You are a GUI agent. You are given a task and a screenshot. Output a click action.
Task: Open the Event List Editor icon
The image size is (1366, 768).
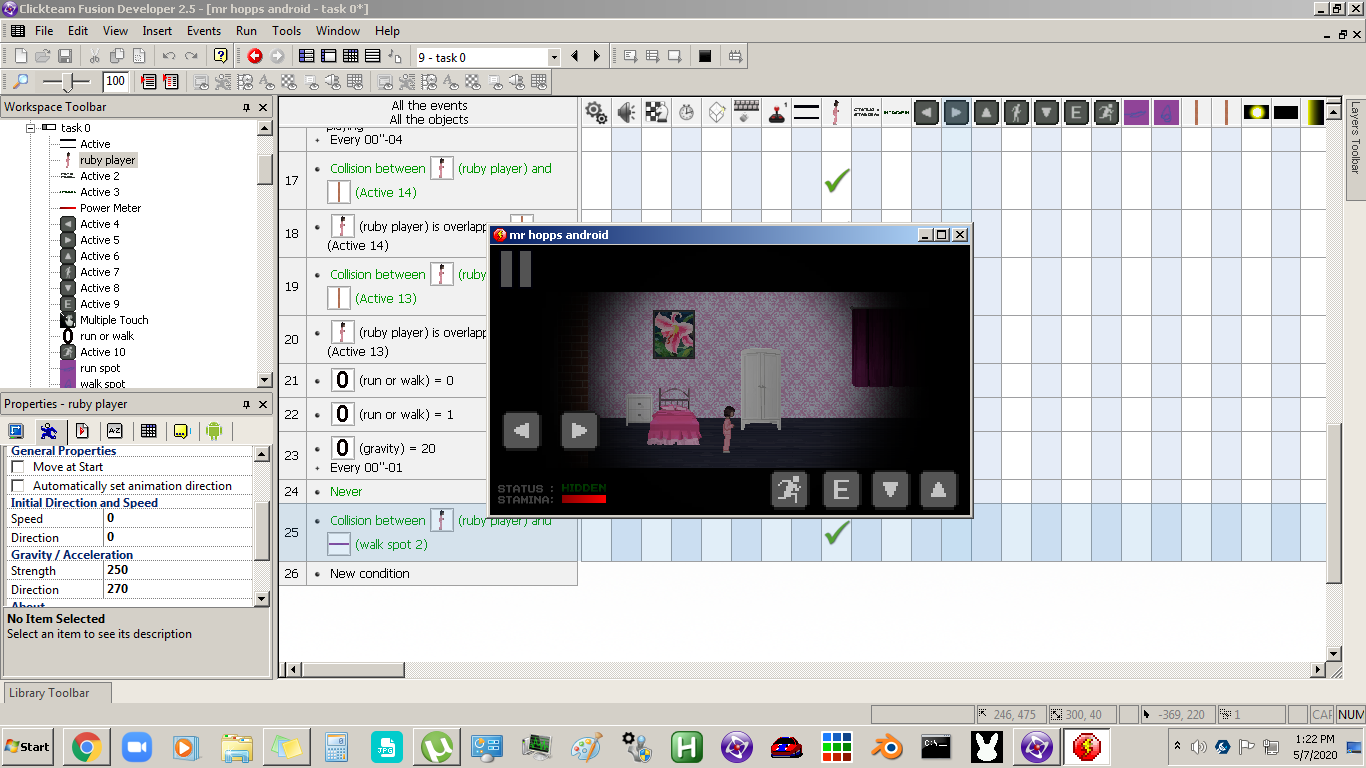[x=373, y=57]
